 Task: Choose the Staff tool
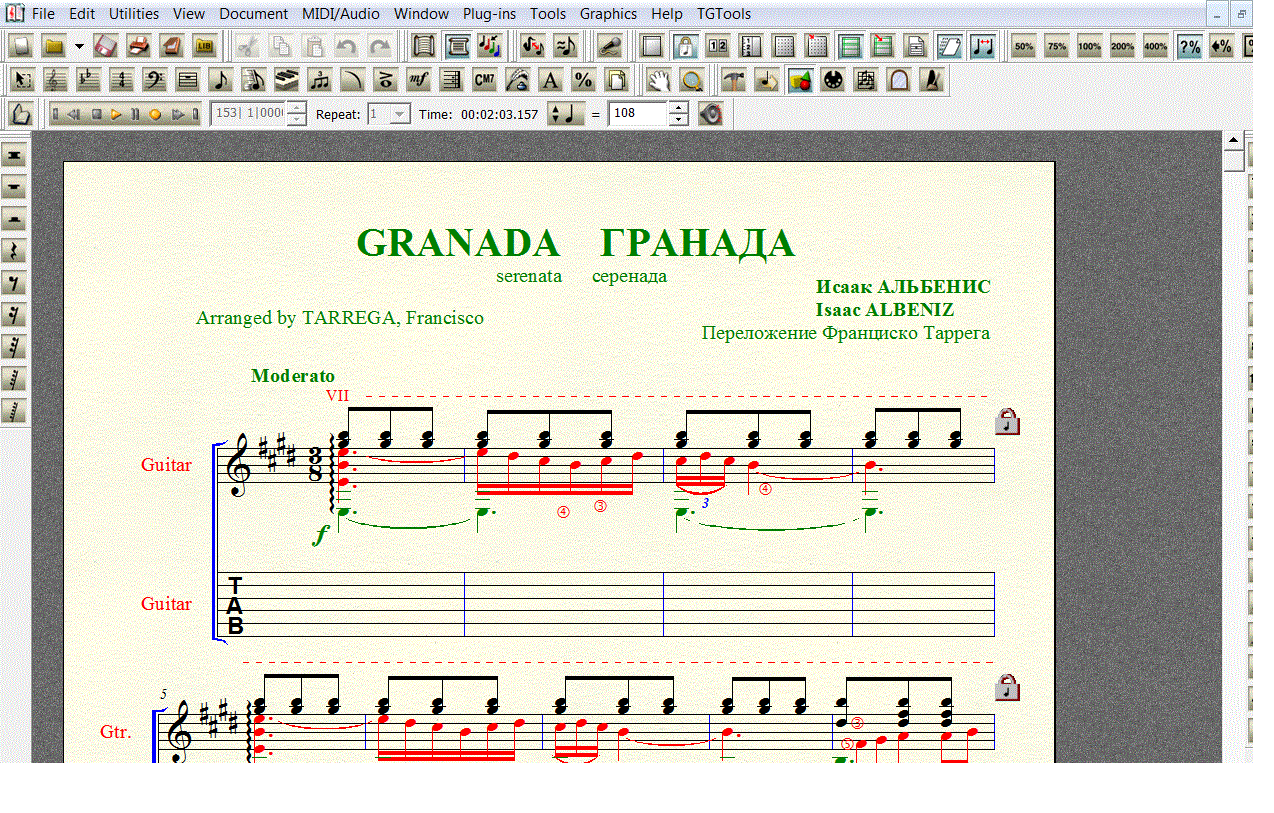pyautogui.click(x=54, y=80)
